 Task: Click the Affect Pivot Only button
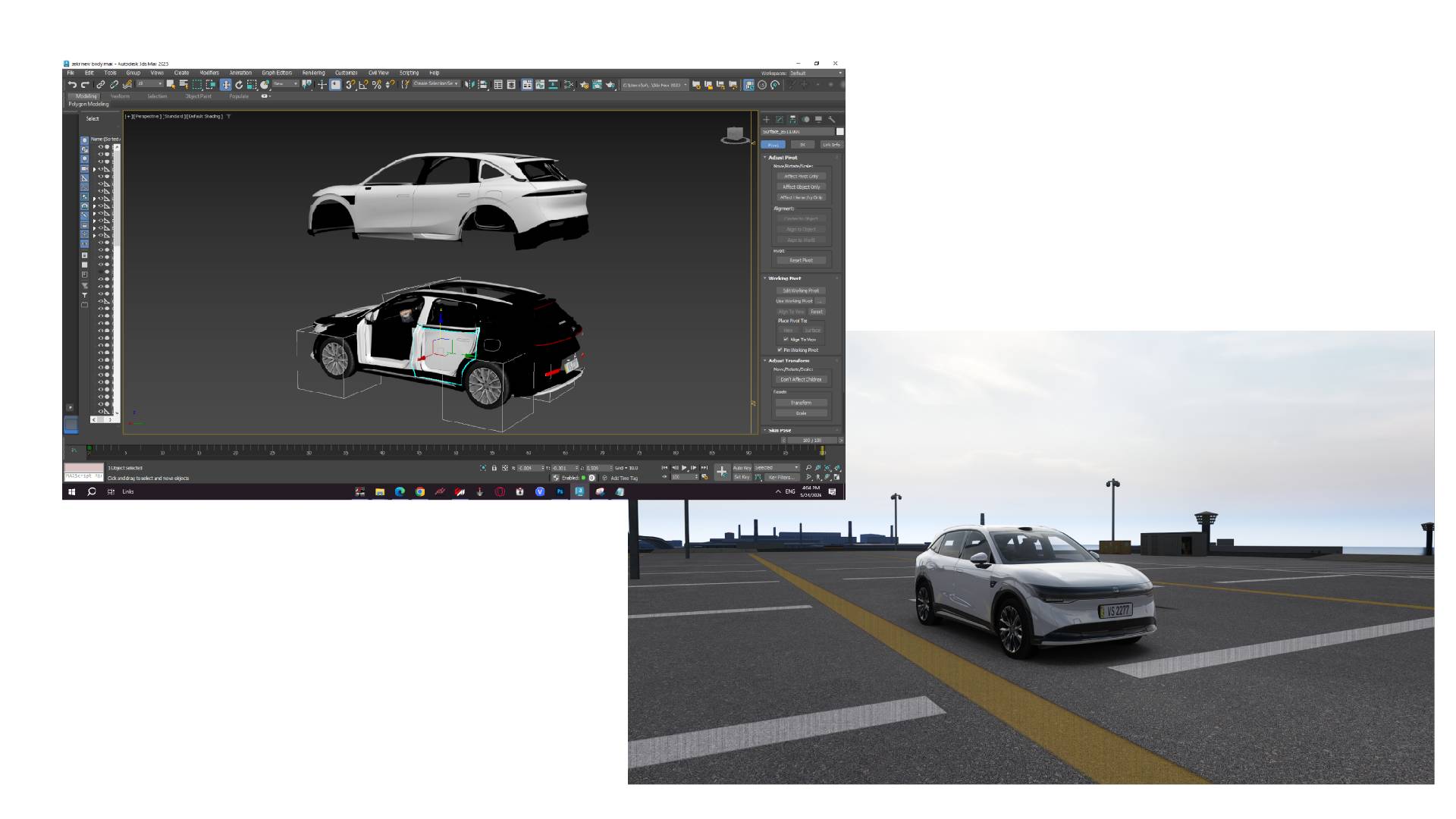pyautogui.click(x=801, y=176)
